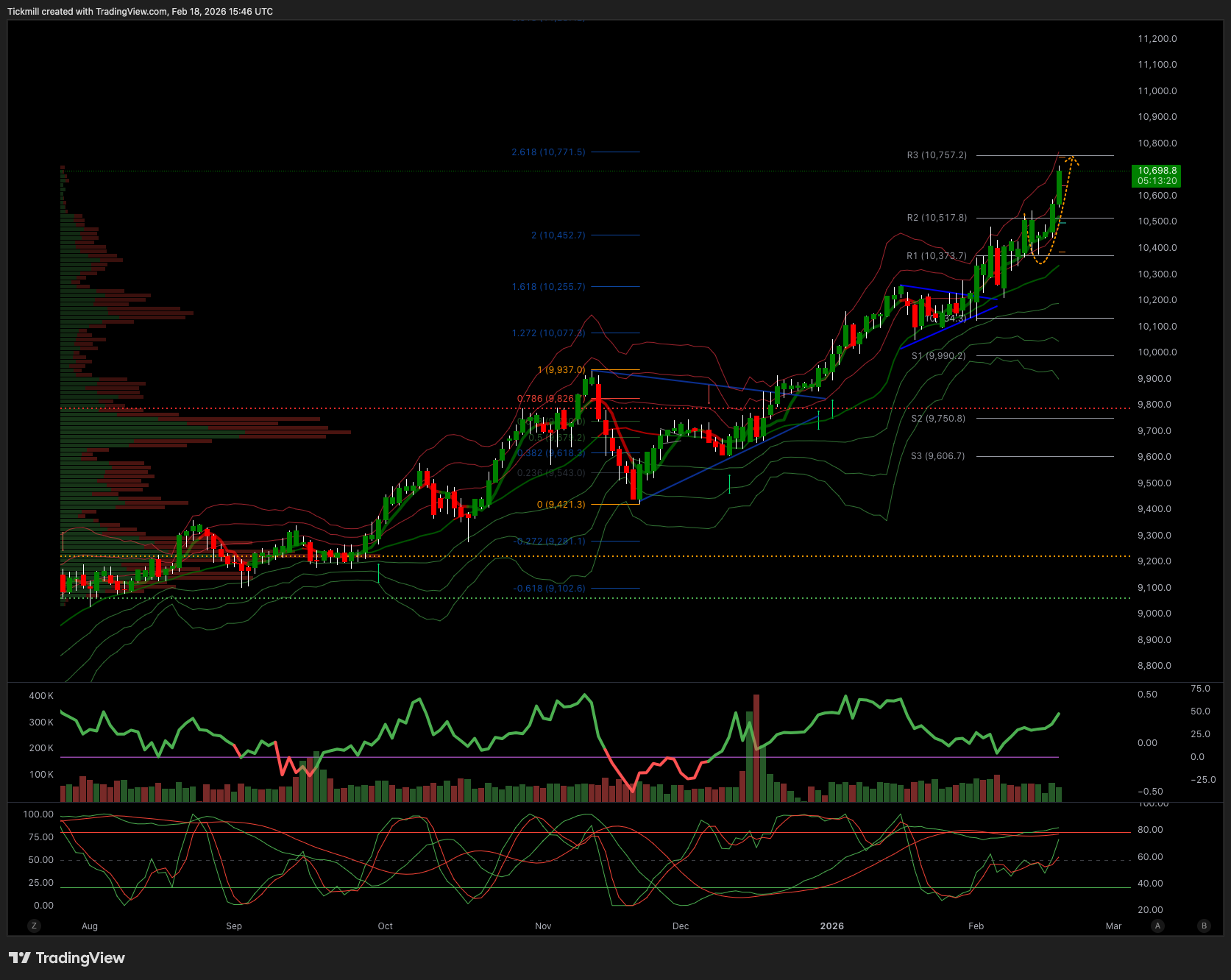This screenshot has height=980, width=1231.
Task: Click the 10,000.0 price axis label
Action: (x=1157, y=352)
